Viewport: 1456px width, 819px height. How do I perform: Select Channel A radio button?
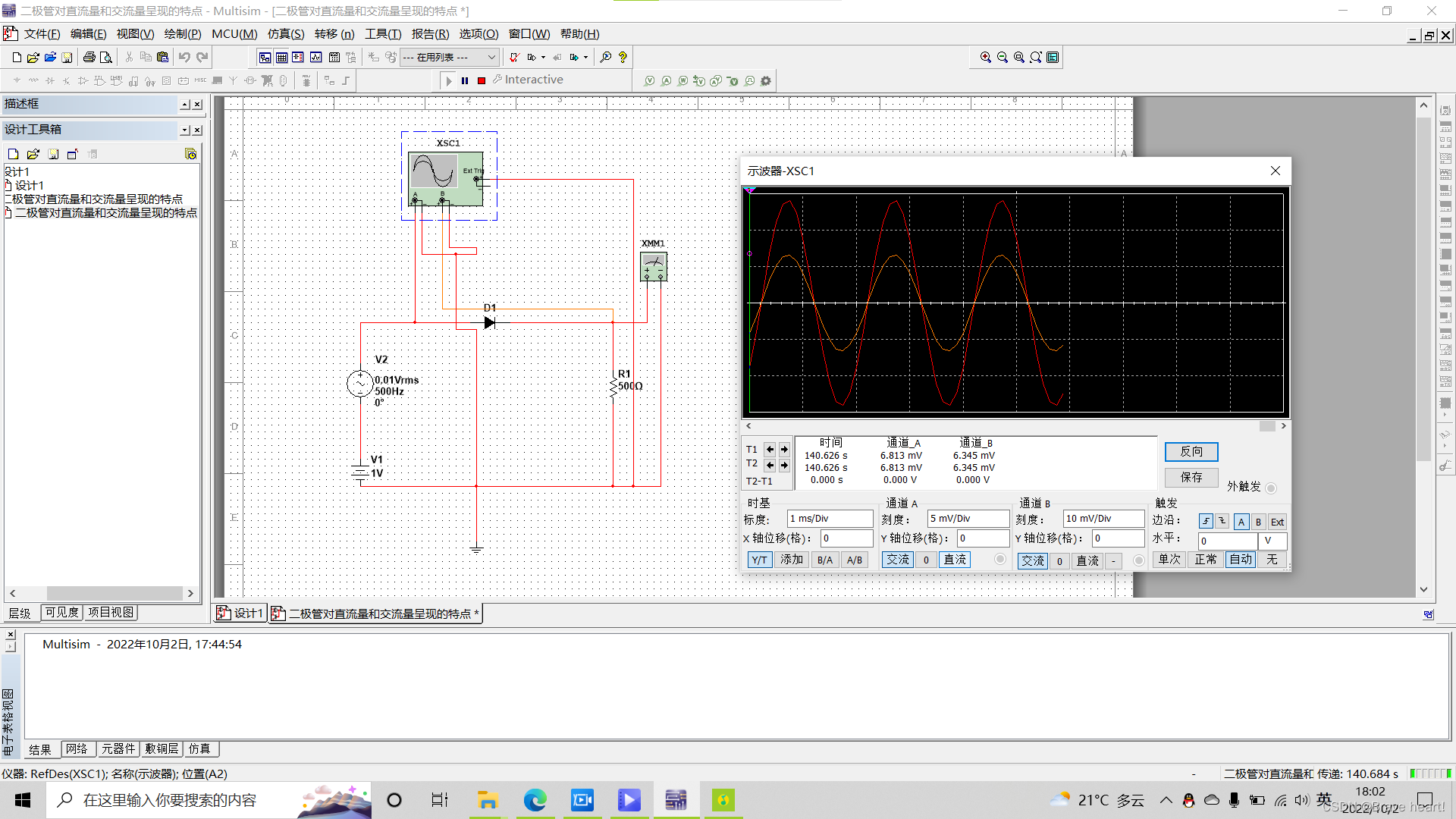(x=1000, y=560)
